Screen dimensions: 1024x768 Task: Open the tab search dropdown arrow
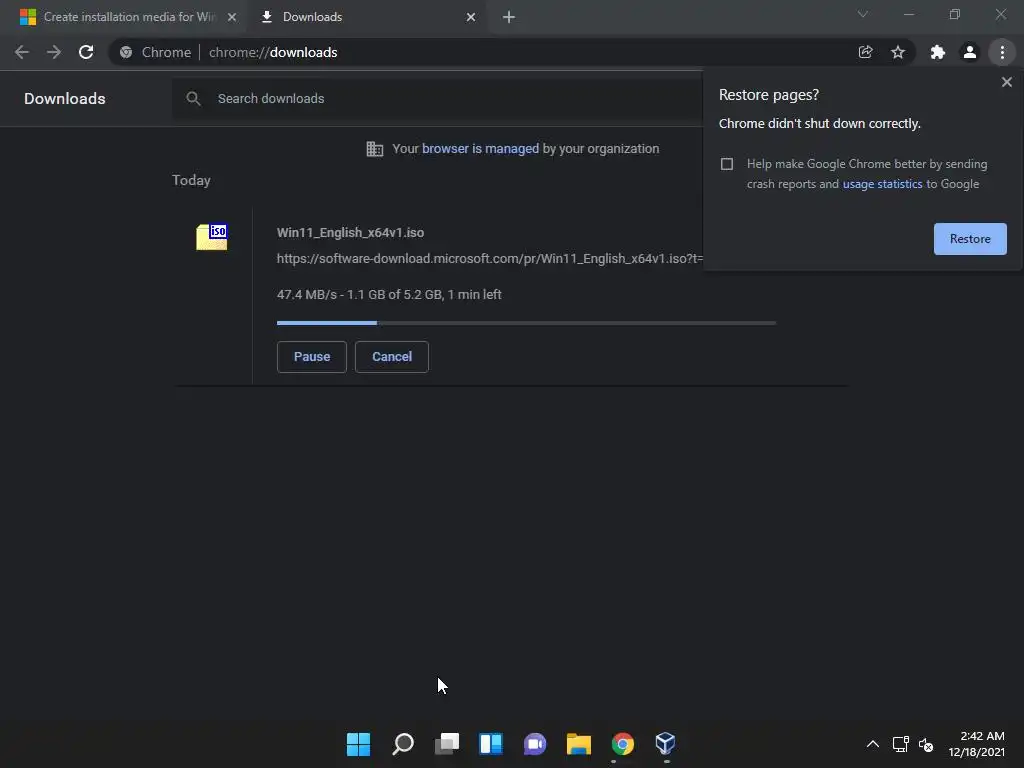click(x=863, y=14)
